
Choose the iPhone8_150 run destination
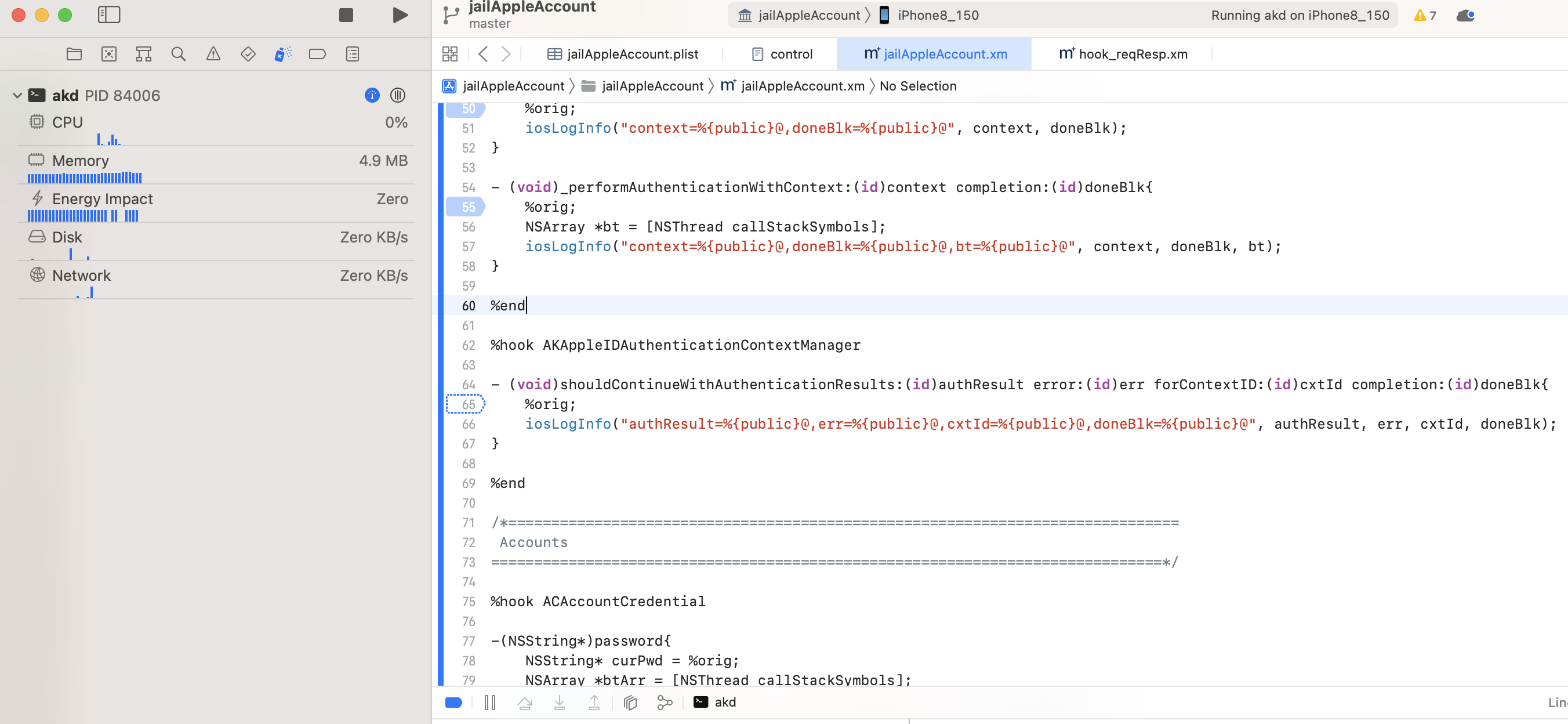pos(929,15)
